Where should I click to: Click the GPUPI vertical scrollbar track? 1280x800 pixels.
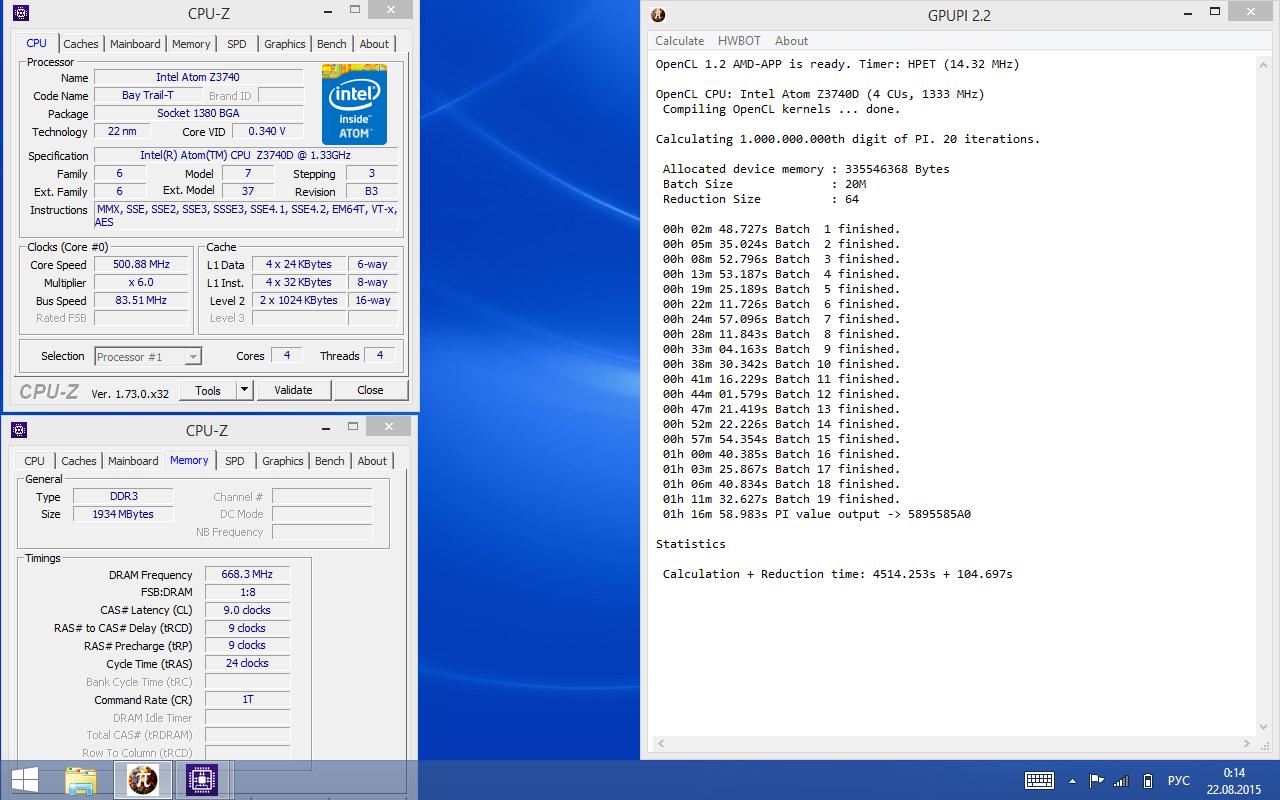pyautogui.click(x=1261, y=394)
